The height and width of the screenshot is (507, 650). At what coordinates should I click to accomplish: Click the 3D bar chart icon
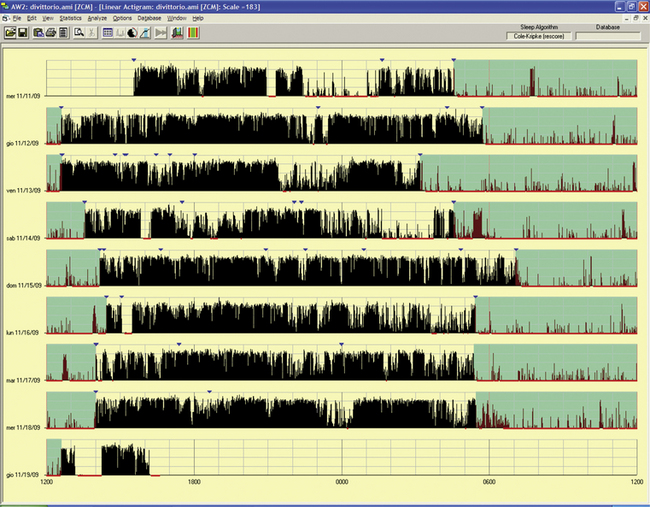(x=177, y=33)
